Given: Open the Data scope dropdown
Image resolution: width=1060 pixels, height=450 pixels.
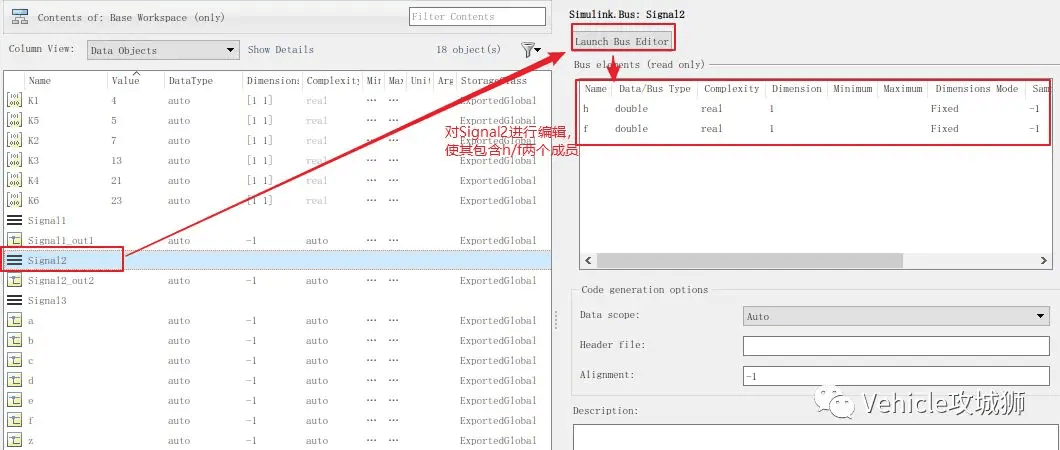Looking at the screenshot, I should click(x=896, y=316).
